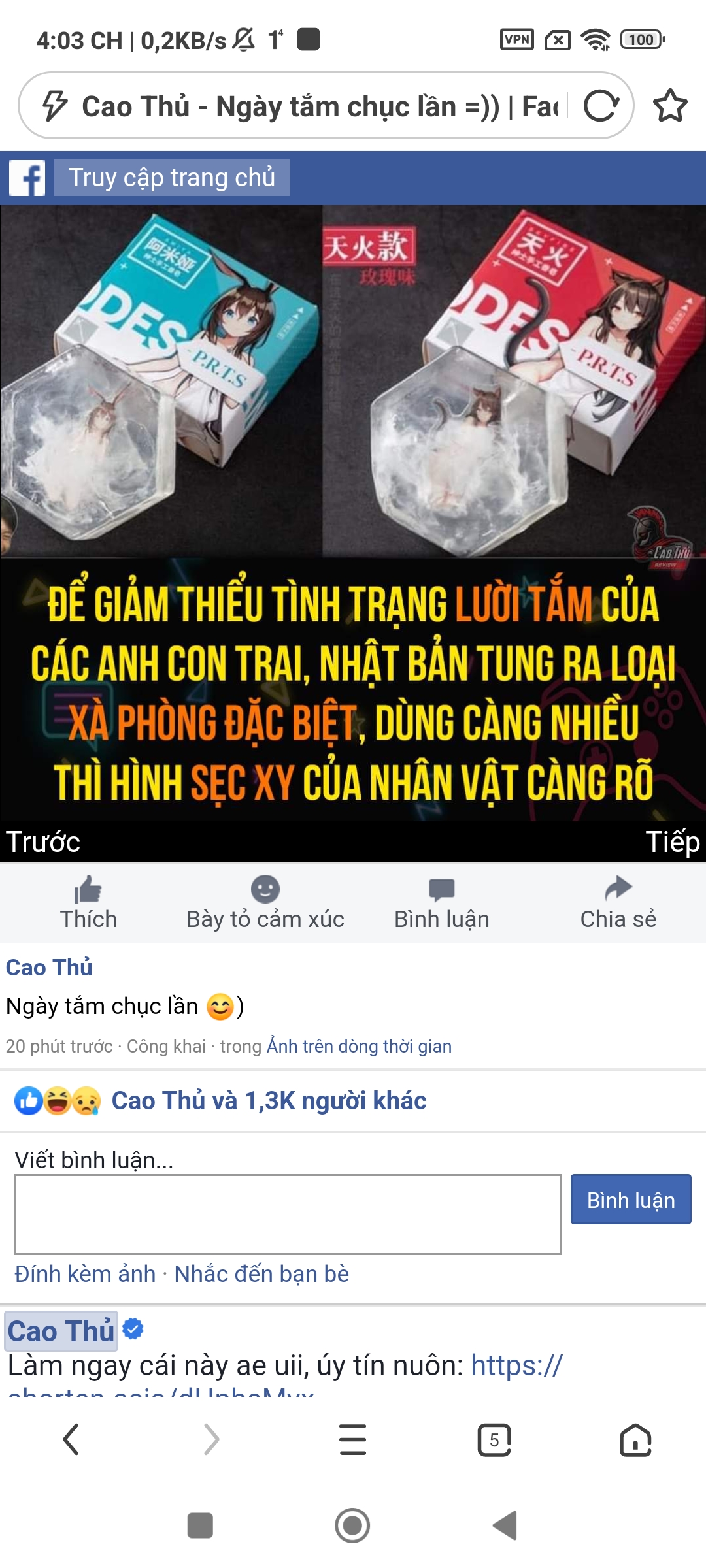Navigate back with the browser left chevron
This screenshot has width=706, height=1568.
tap(71, 1440)
